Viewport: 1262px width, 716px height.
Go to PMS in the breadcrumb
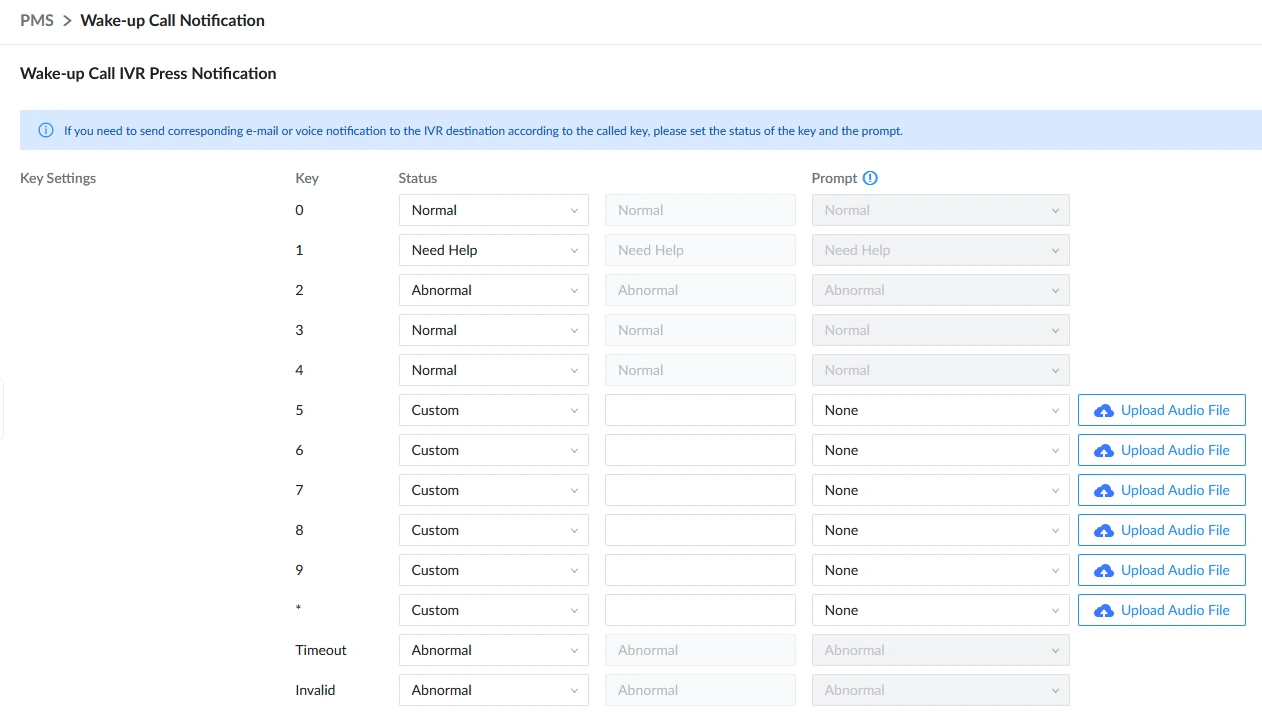(x=37, y=20)
